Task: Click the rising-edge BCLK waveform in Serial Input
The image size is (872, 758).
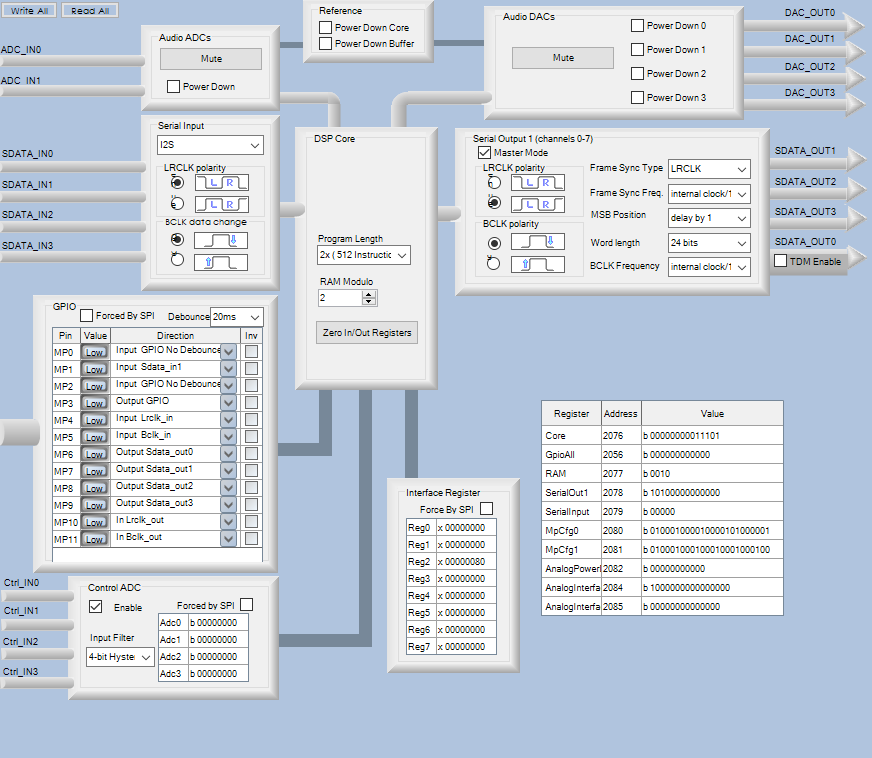Action: [221, 262]
